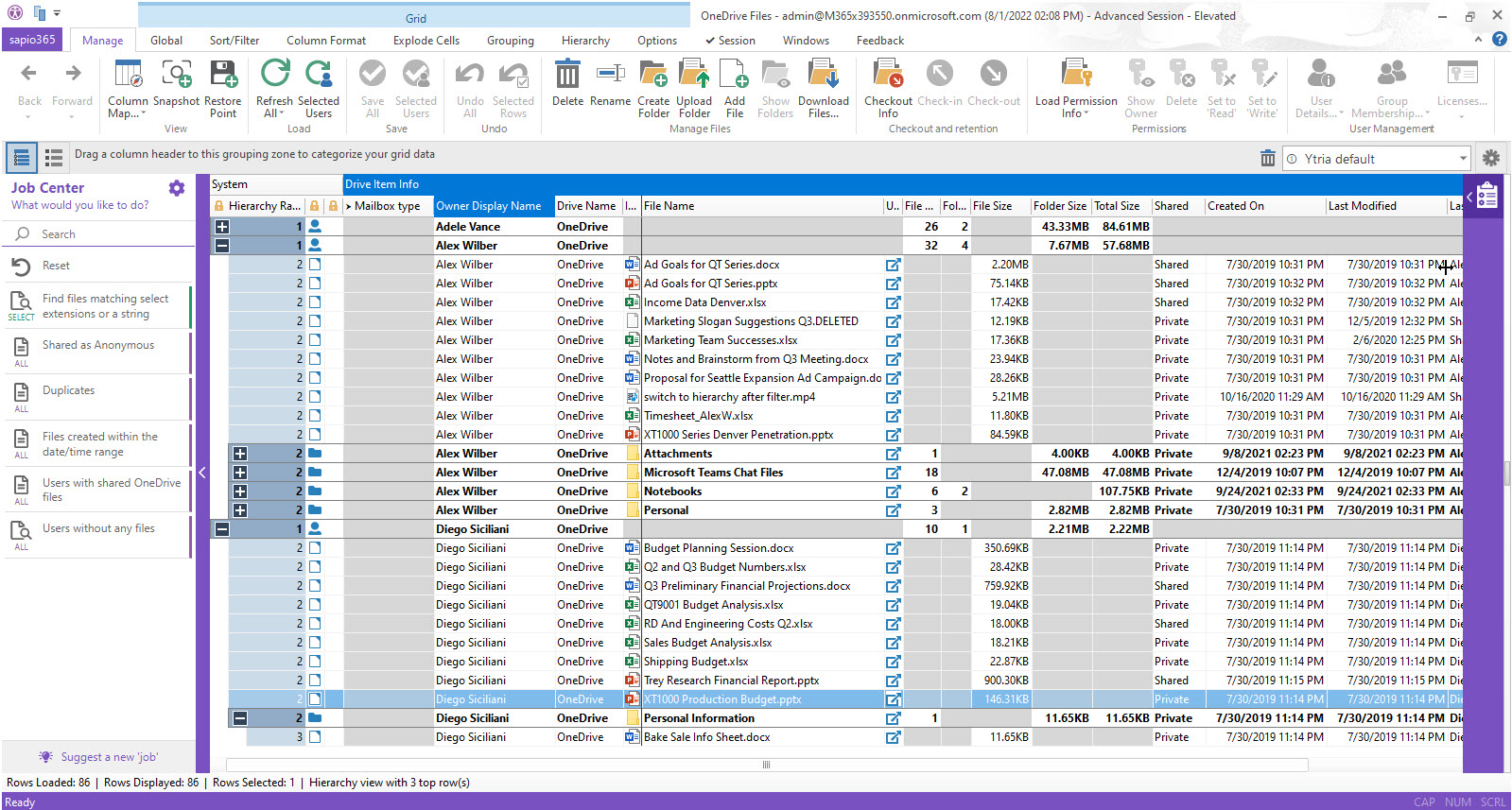Open the Ytria default view dropdown

(1463, 159)
